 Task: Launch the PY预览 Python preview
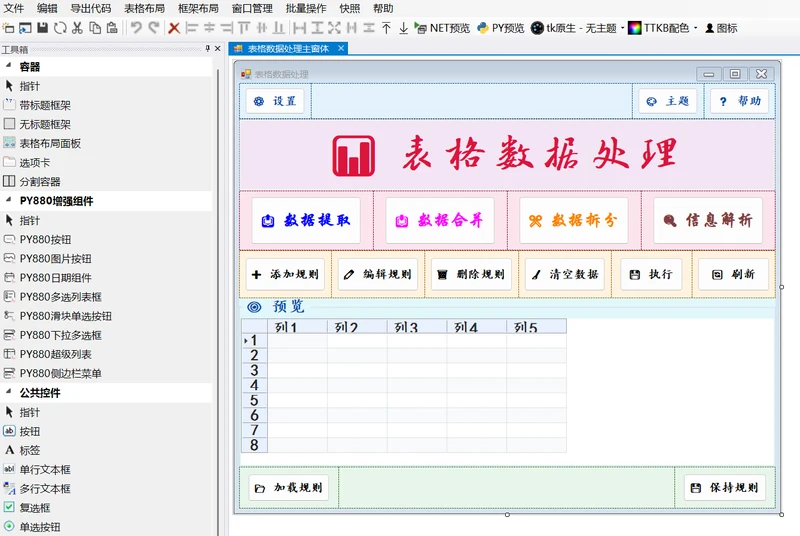pos(501,28)
